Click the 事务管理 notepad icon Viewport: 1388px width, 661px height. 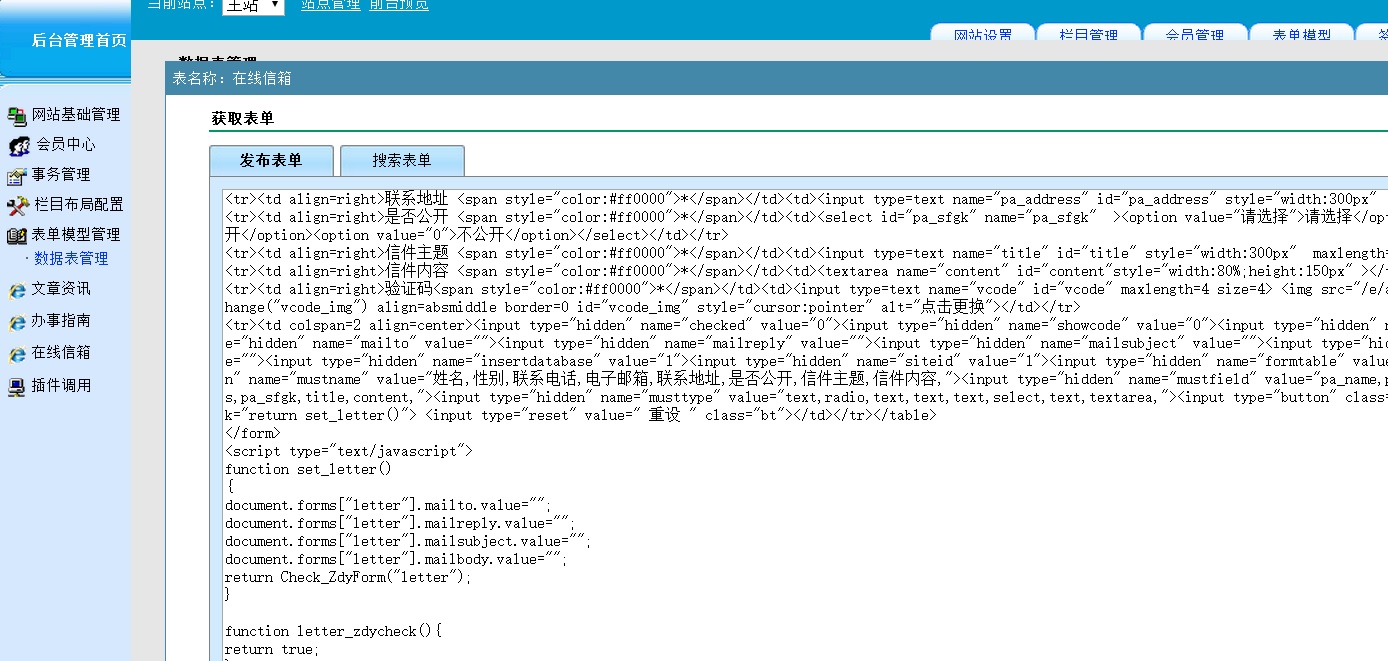(x=16, y=176)
